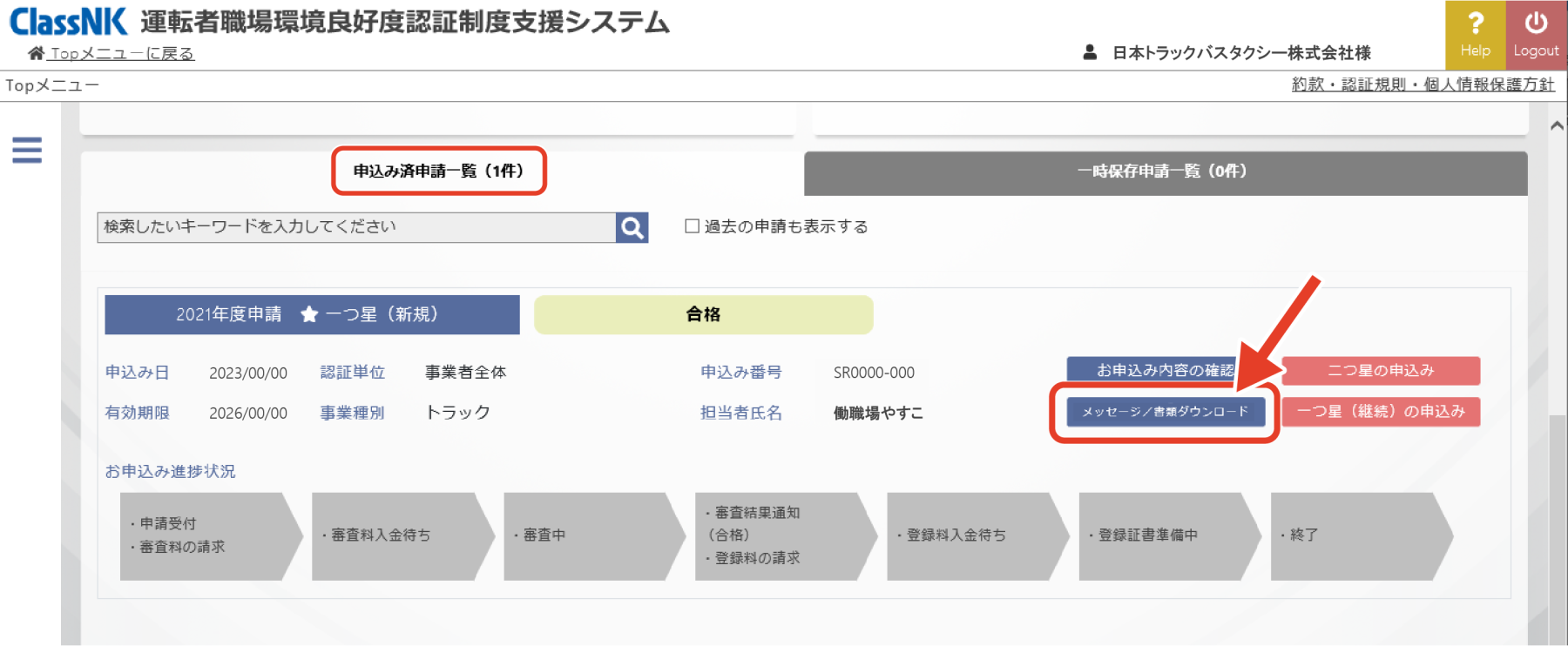Click 二つ星の申込み button
Screen dimensions: 1568x646
tap(1381, 370)
